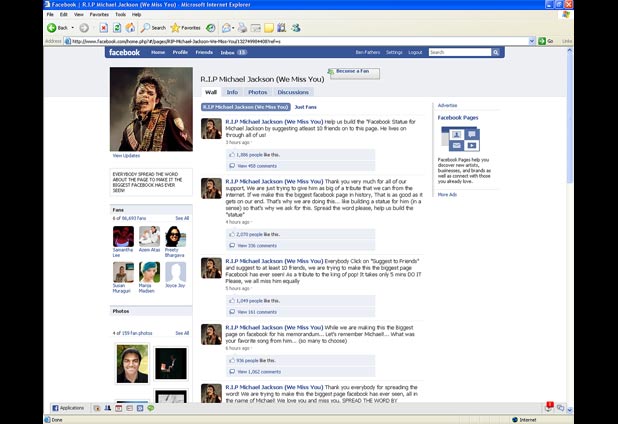Select the 'R.I.P Michael Jackson (We Miss You)' wall filter
This screenshot has height=424, width=618.
[x=245, y=106]
